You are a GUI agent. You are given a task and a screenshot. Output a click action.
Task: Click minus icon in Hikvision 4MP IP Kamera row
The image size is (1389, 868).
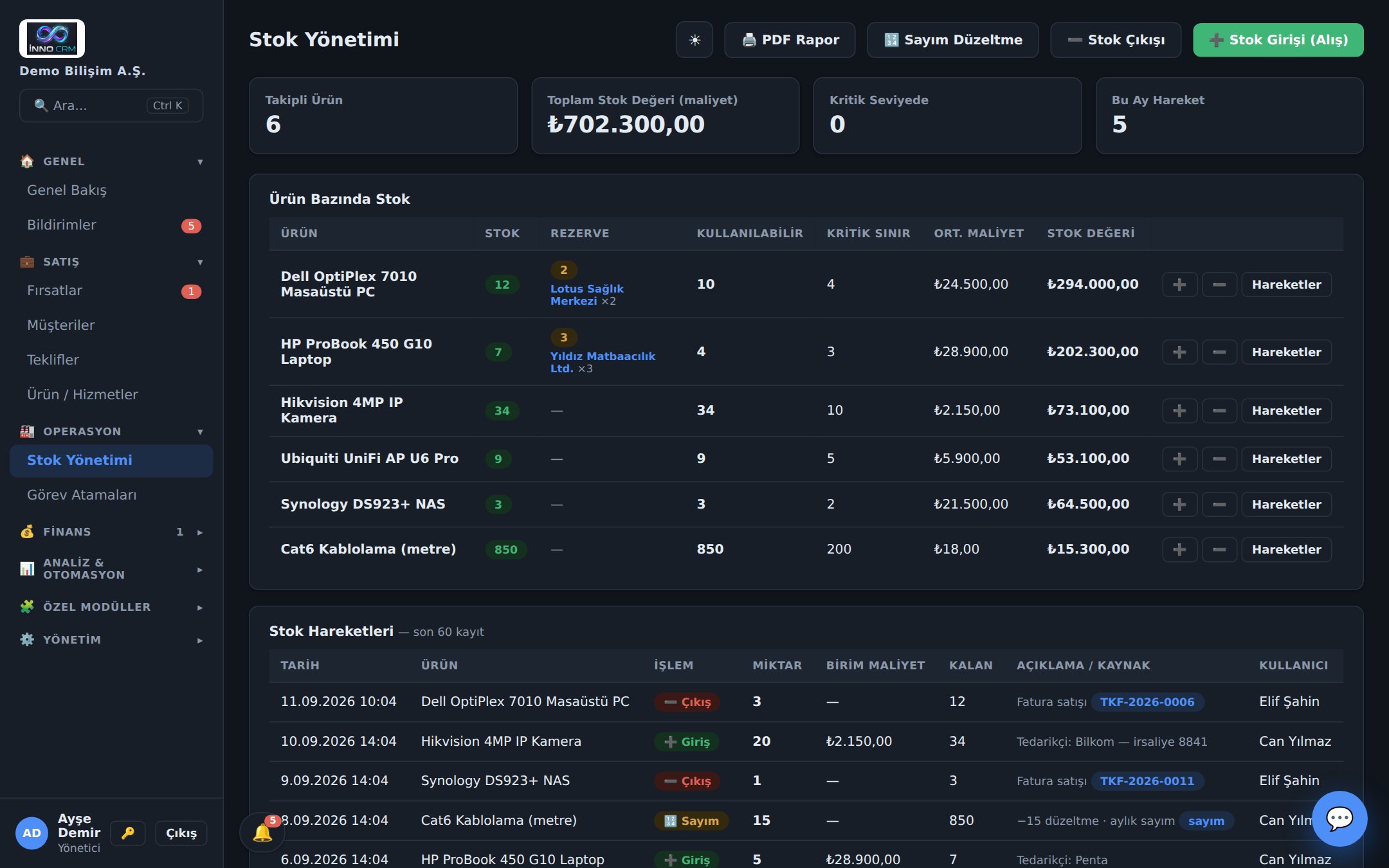pyautogui.click(x=1219, y=410)
